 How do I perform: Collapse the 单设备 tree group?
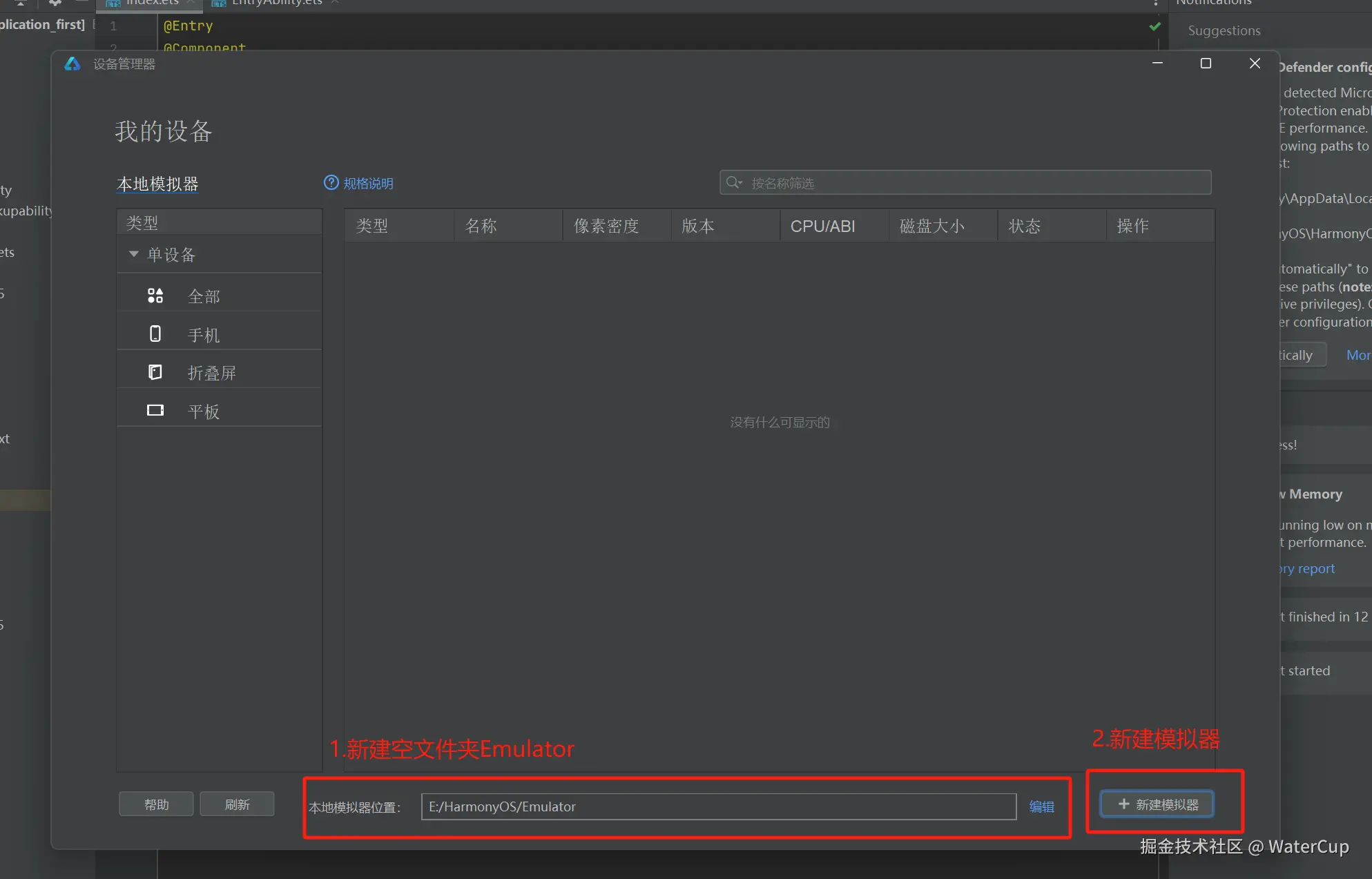pos(134,254)
